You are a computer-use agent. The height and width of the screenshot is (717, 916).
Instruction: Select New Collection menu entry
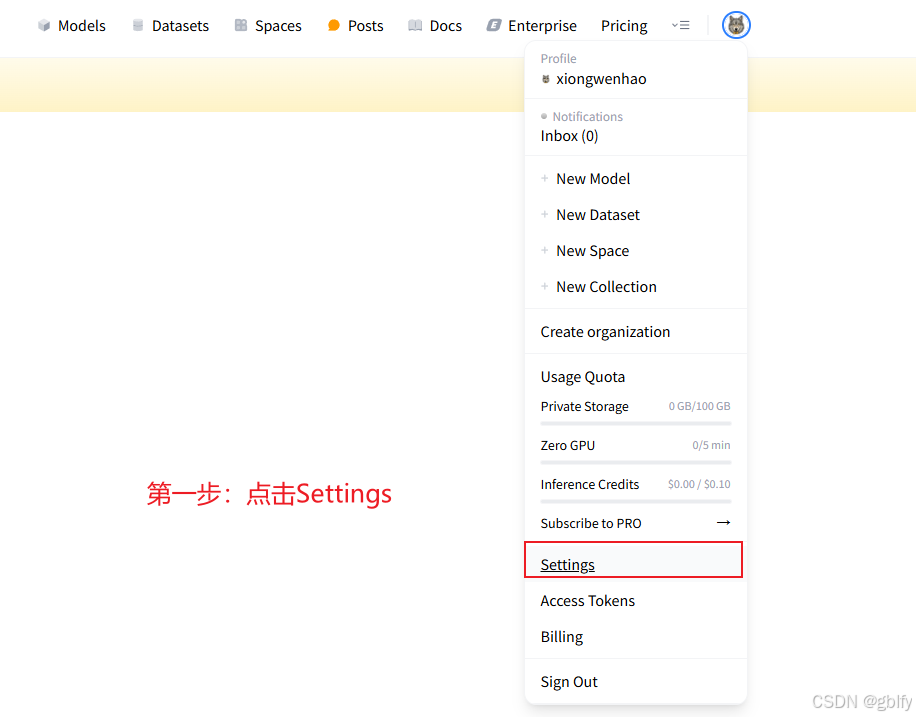[x=606, y=287]
